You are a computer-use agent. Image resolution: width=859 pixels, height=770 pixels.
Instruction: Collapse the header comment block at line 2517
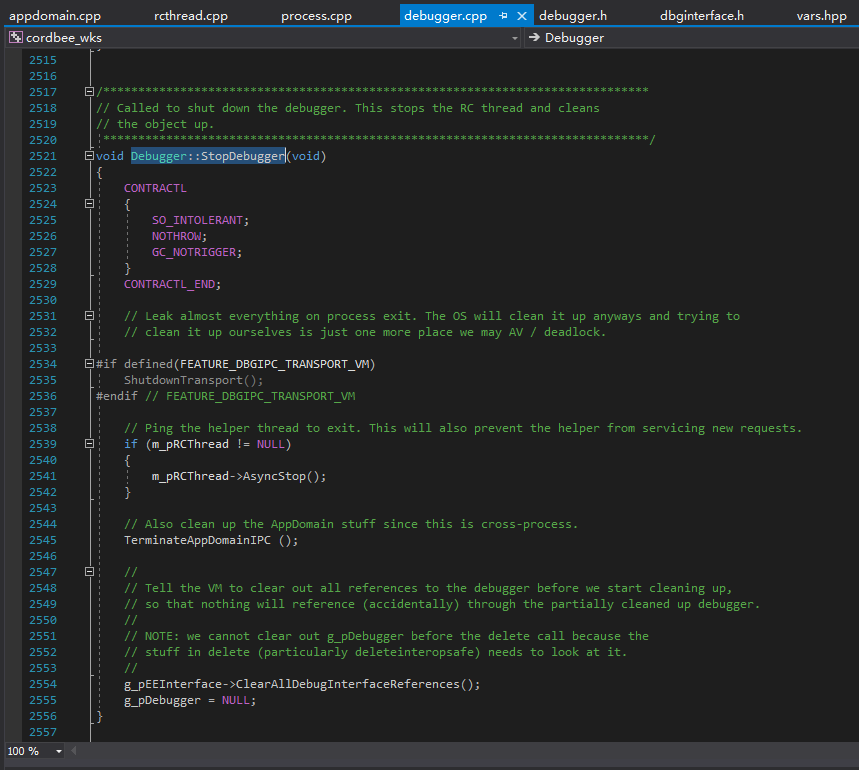point(90,92)
